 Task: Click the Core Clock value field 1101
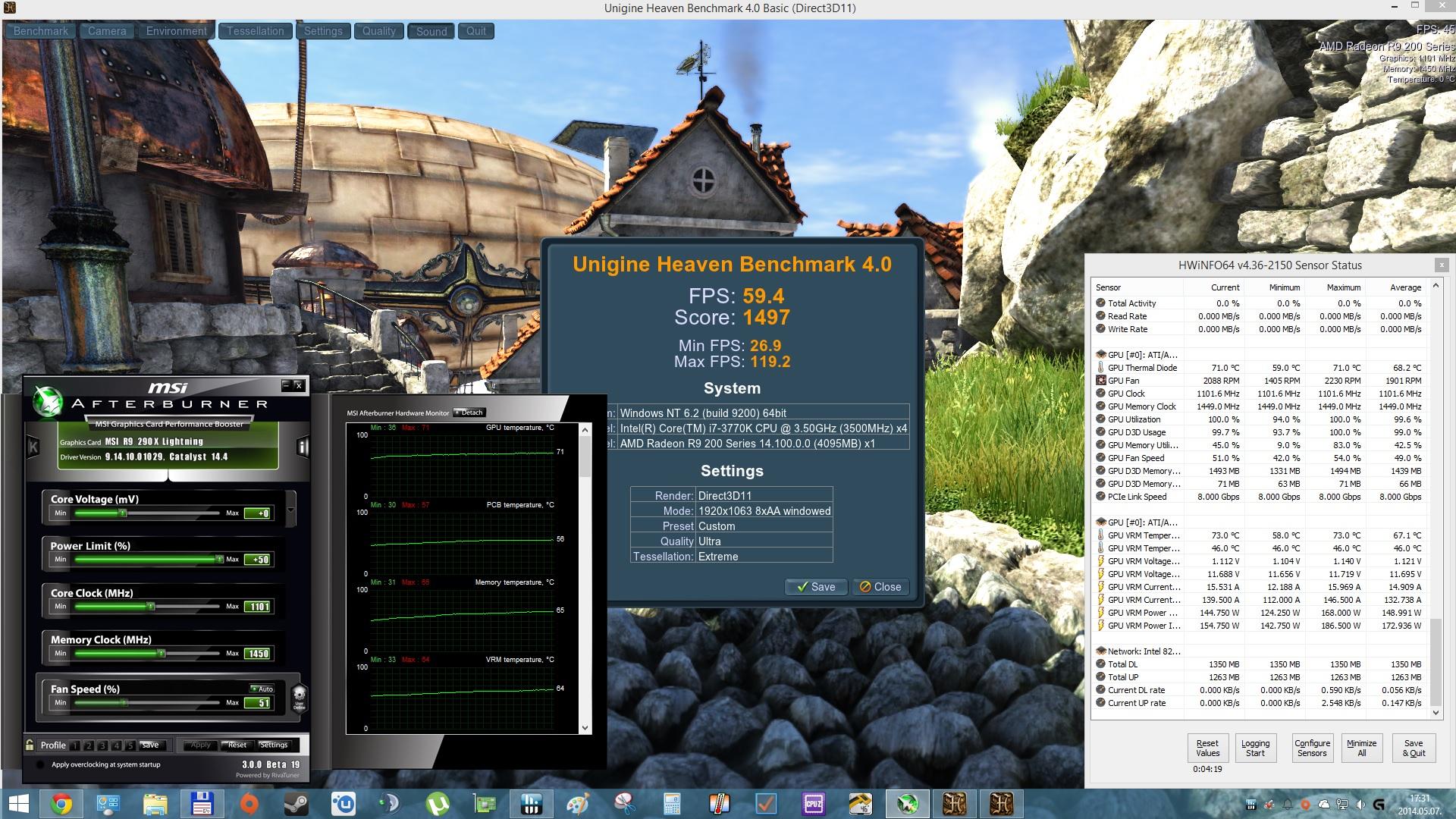coord(257,607)
